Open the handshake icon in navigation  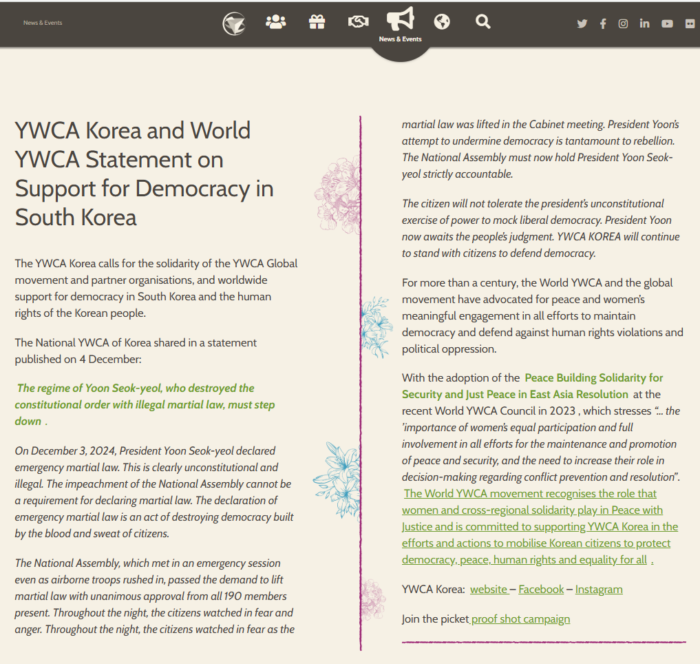click(x=358, y=22)
